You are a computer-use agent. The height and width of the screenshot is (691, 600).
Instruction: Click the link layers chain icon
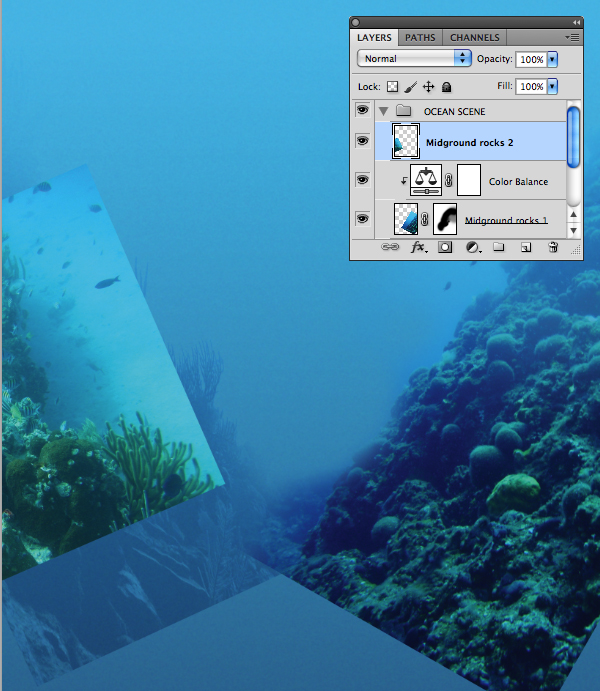point(389,247)
